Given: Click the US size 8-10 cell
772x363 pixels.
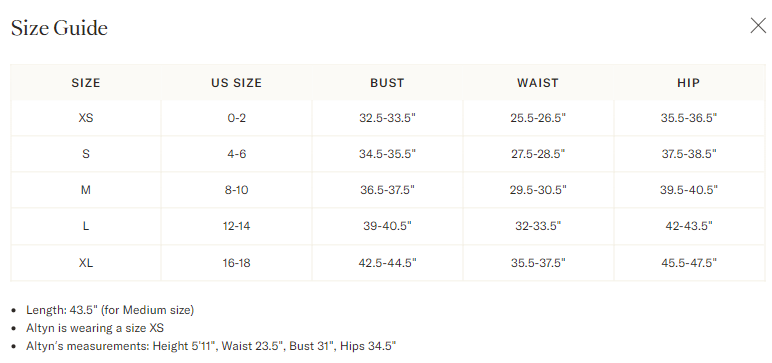Looking at the screenshot, I should point(236,190).
